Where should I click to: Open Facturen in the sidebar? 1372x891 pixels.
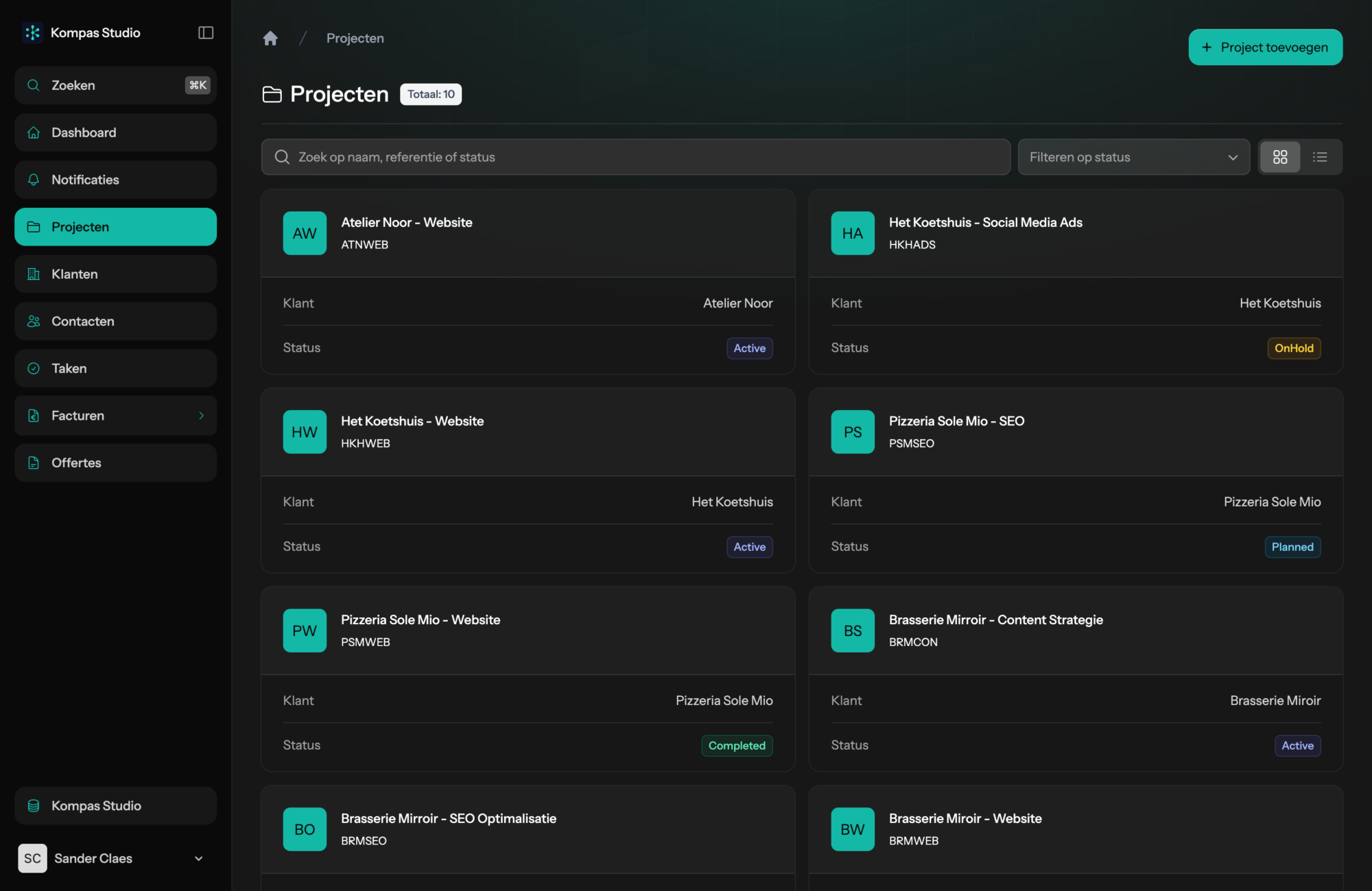pos(115,416)
